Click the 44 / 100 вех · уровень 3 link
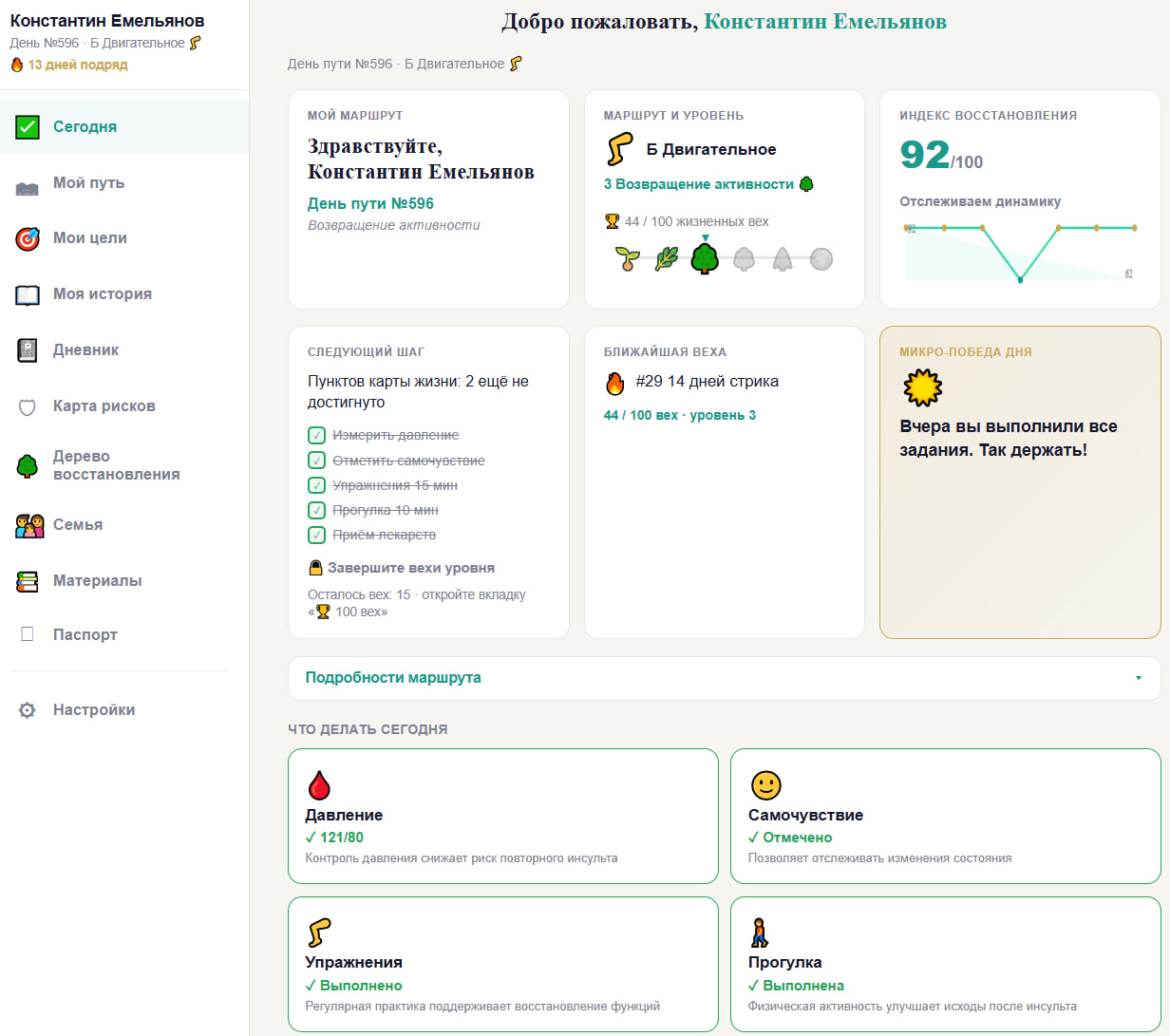The height and width of the screenshot is (1036, 1170). [680, 415]
